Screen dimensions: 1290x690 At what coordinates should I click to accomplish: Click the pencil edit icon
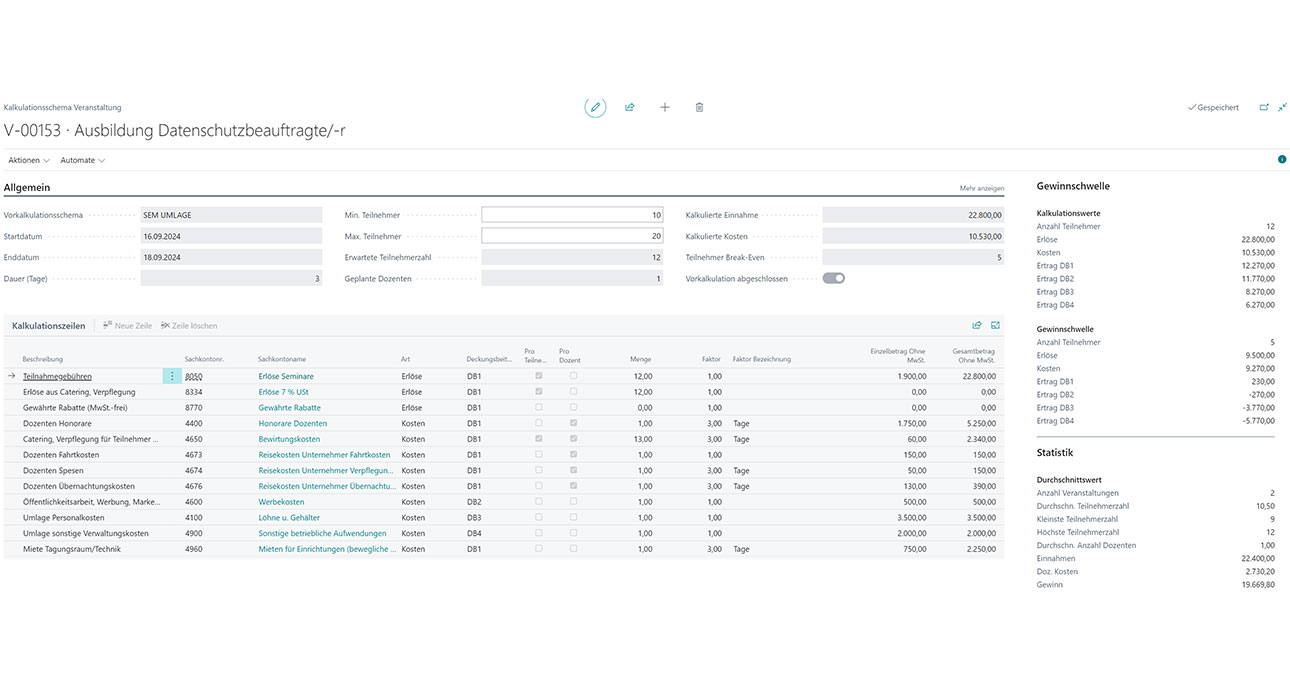[595, 107]
